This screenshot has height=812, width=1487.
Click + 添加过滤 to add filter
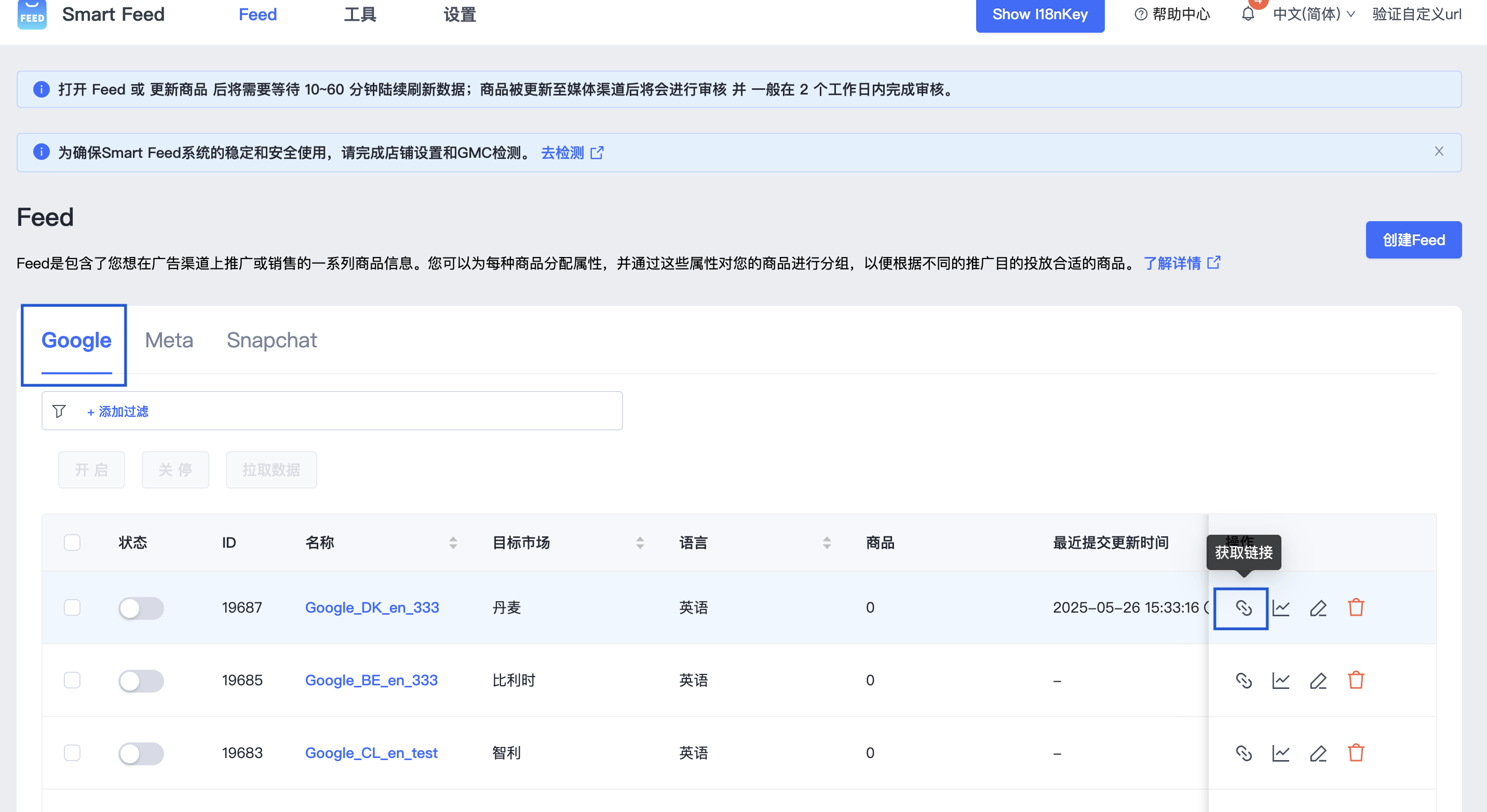(x=118, y=412)
